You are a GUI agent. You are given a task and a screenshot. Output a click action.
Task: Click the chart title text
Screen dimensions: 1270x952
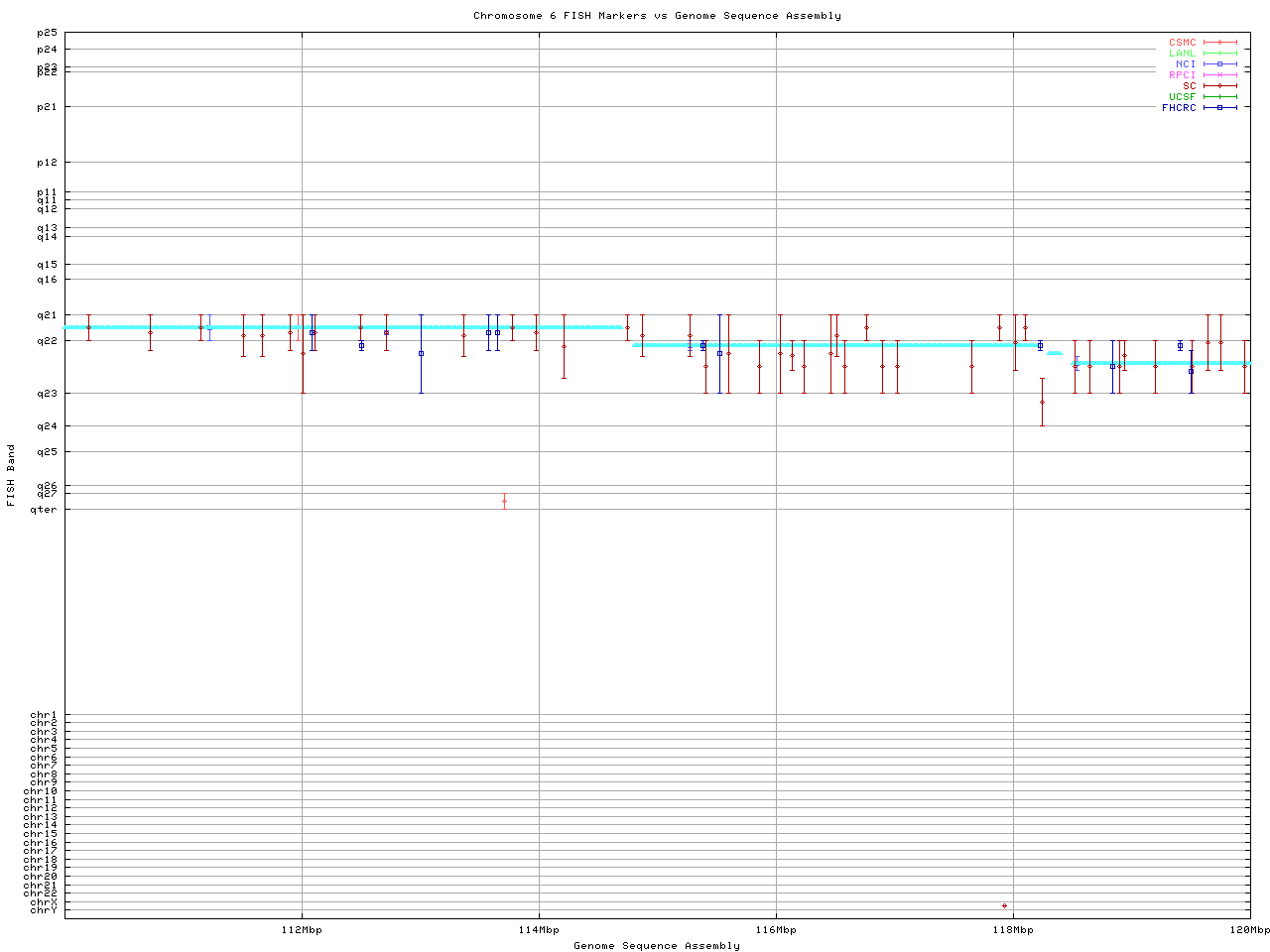click(657, 16)
